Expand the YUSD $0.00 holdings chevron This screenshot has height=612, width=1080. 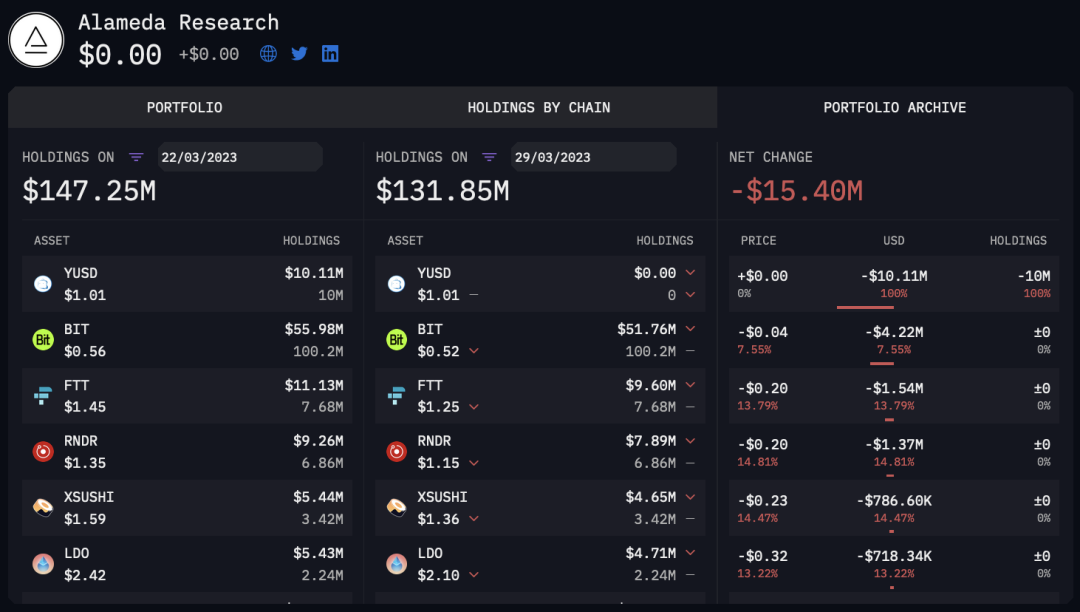691,272
